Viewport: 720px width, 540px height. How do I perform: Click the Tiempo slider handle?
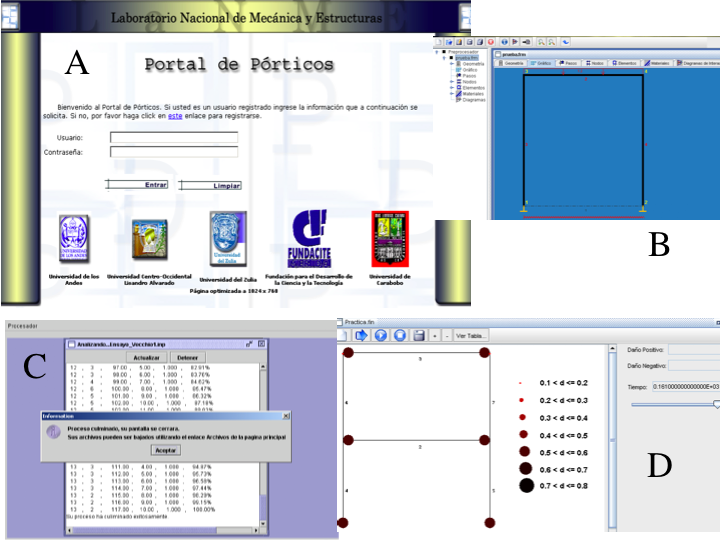715,404
